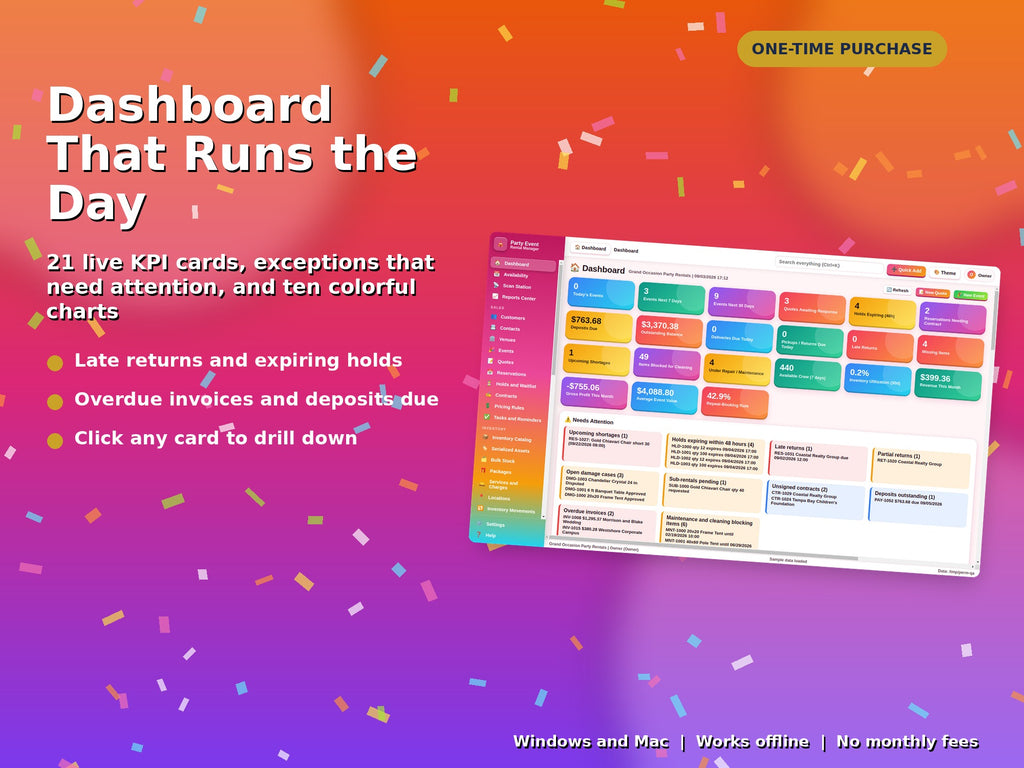This screenshot has width=1024, height=768.
Task: Click Open damage cases (3) panel
Action: tap(610, 486)
